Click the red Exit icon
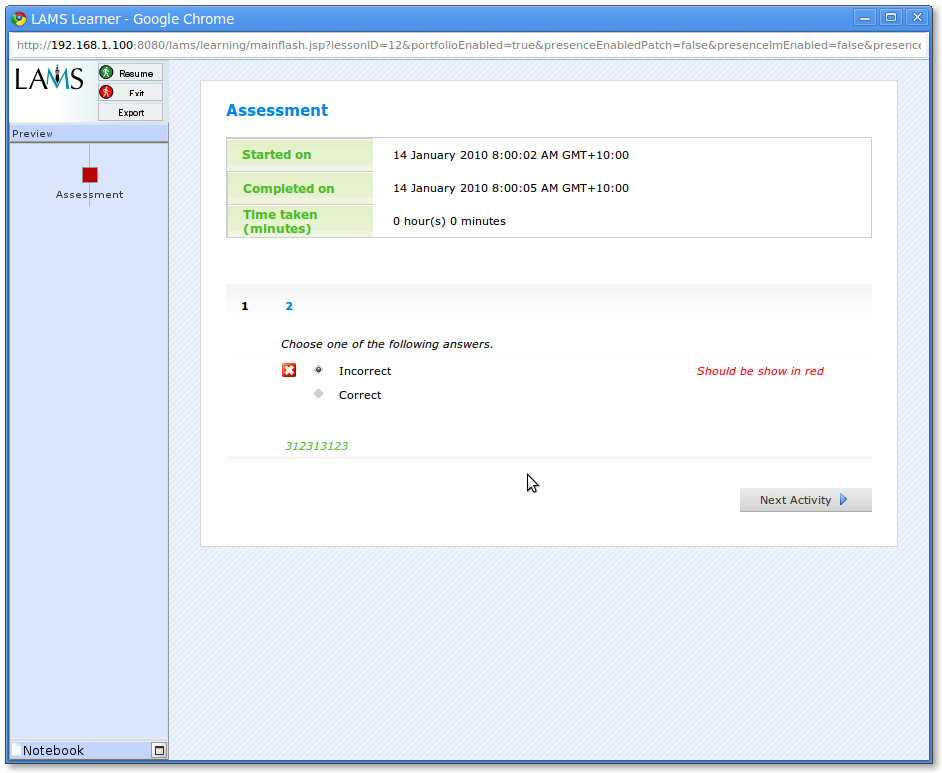The height and width of the screenshot is (773, 942). click(106, 92)
